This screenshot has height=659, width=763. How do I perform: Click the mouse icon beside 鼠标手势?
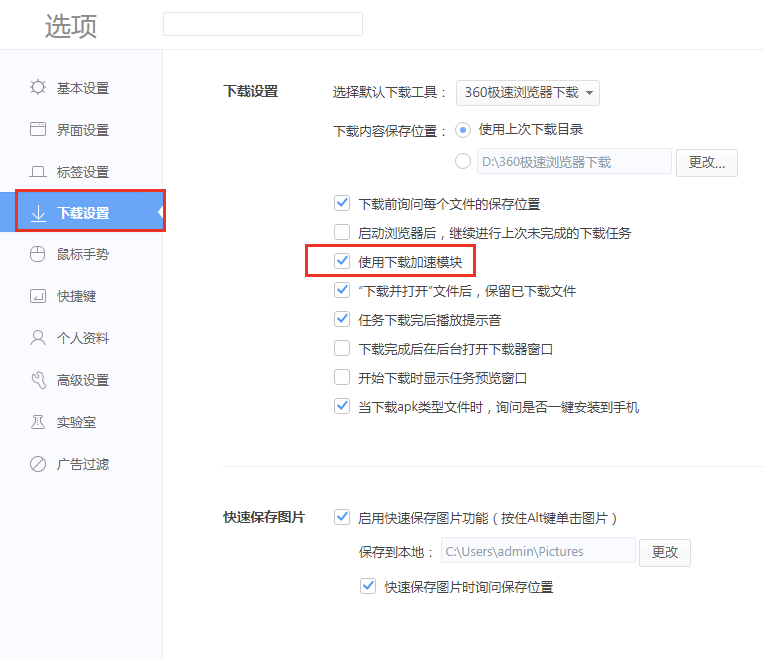click(x=37, y=254)
